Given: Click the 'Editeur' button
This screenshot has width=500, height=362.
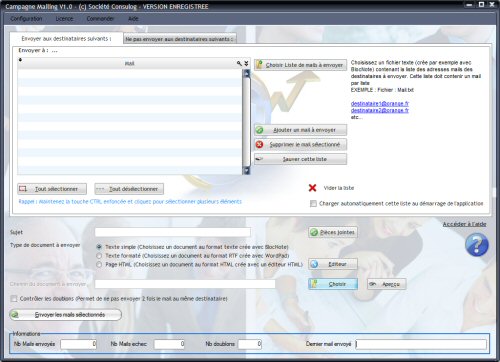Looking at the screenshot, I should point(333,264).
